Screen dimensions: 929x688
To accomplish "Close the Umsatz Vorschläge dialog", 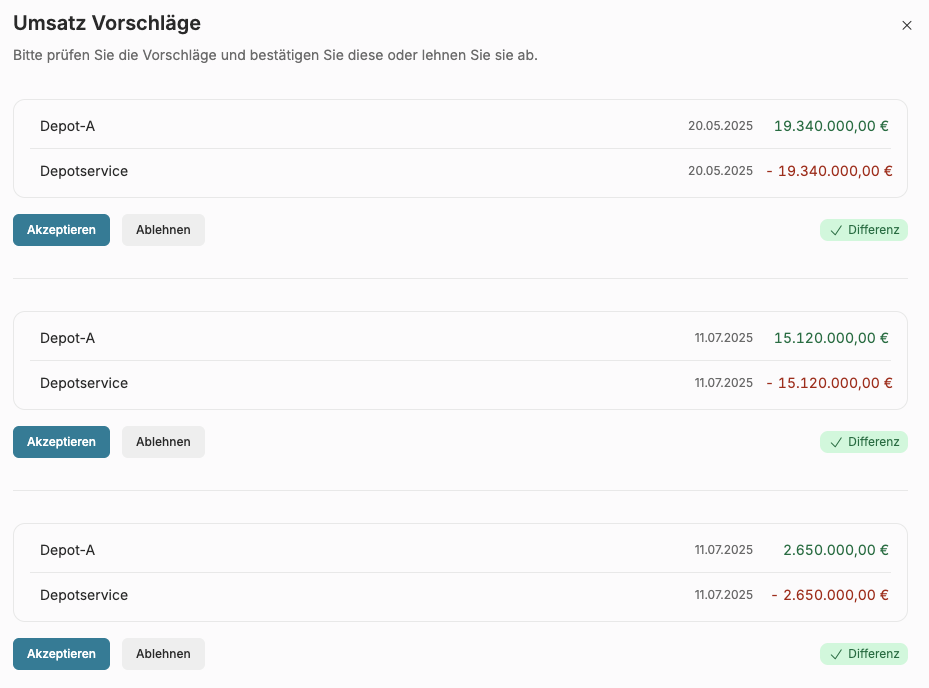I will tap(907, 26).
